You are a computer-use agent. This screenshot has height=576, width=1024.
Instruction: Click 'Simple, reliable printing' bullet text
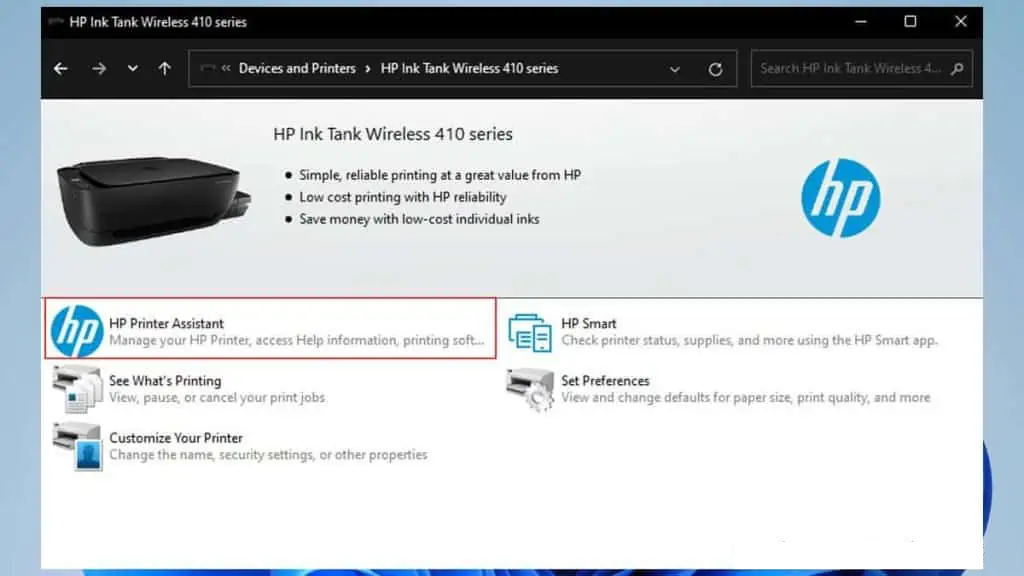pos(440,175)
